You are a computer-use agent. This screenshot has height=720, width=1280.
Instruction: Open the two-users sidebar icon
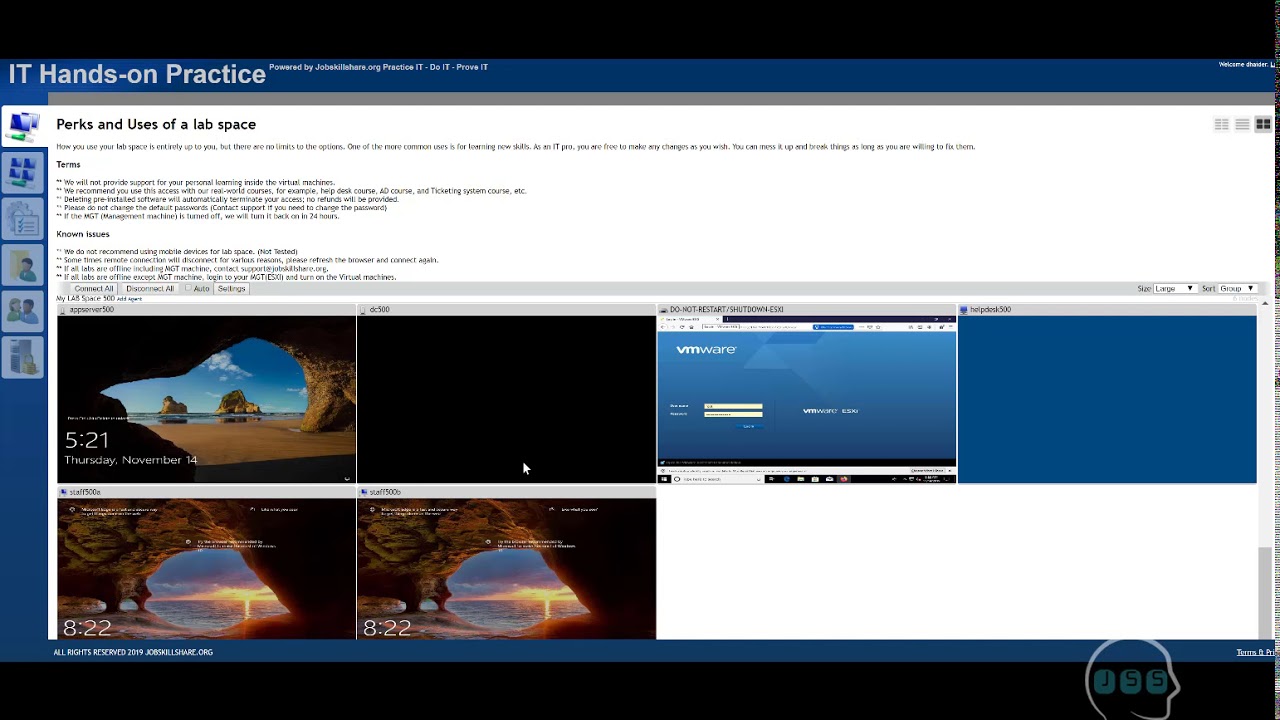(x=22, y=311)
